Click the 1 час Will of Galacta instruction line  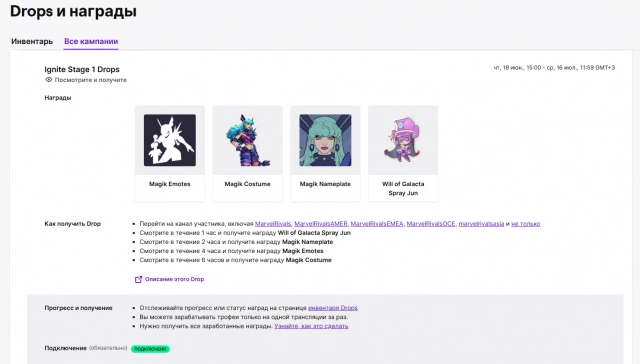[x=245, y=233]
